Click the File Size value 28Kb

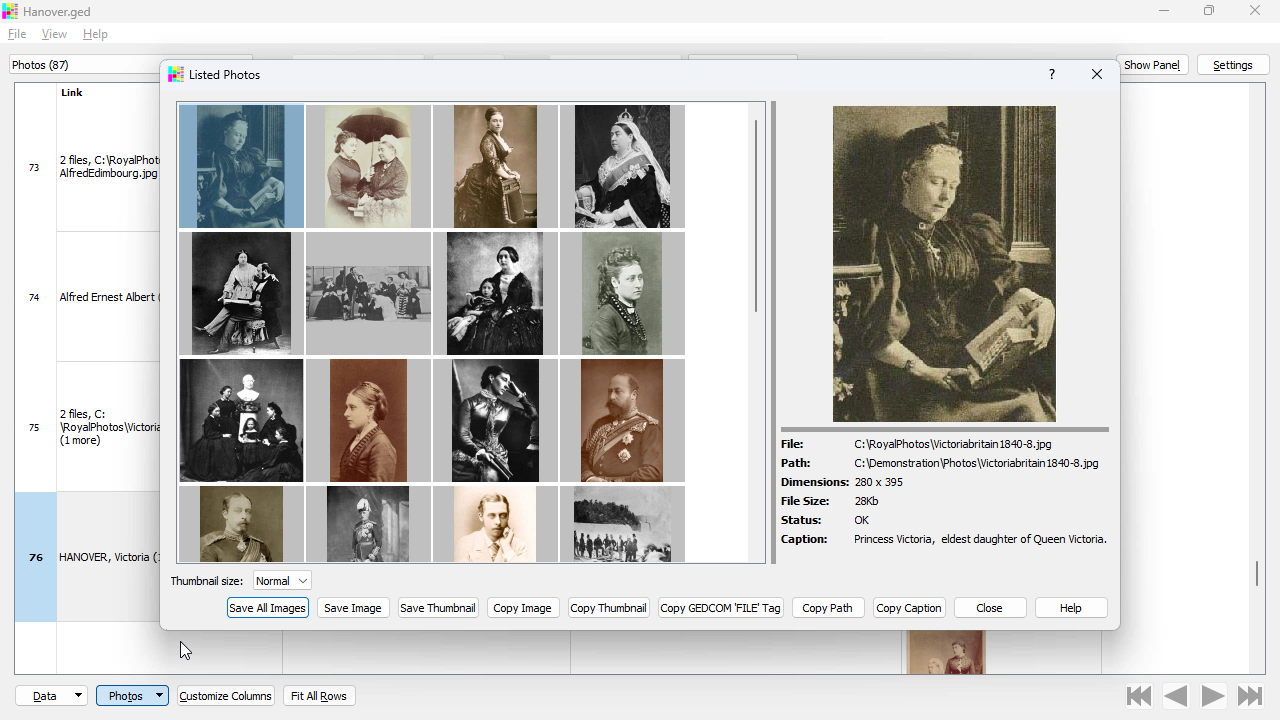[x=866, y=501]
